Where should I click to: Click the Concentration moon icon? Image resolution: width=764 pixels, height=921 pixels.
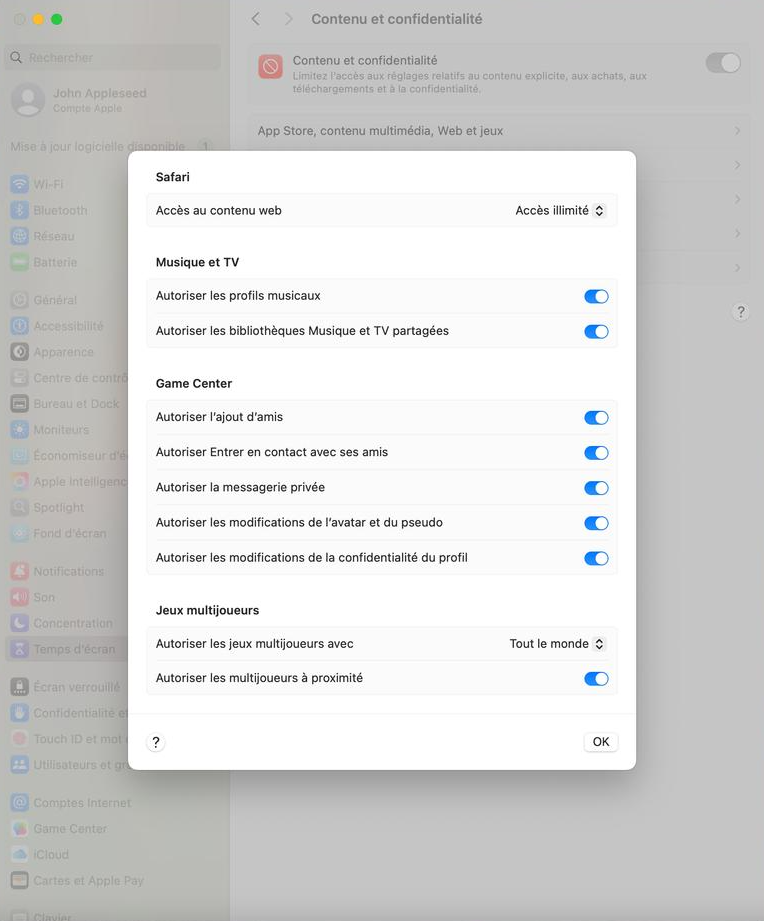19,623
